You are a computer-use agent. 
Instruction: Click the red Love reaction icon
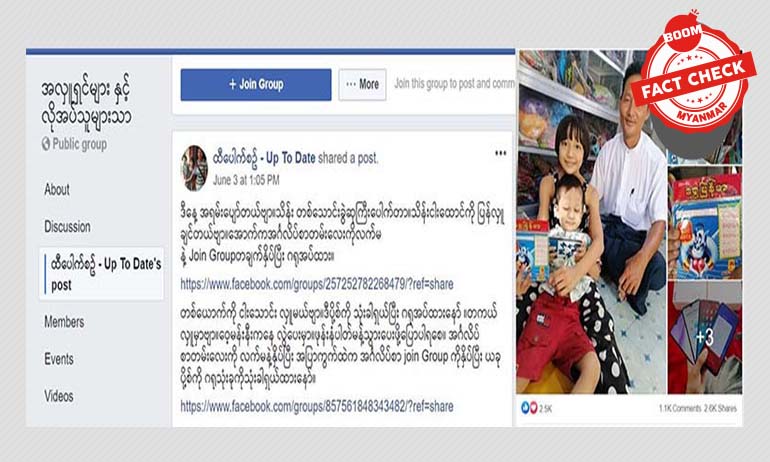click(x=533, y=408)
